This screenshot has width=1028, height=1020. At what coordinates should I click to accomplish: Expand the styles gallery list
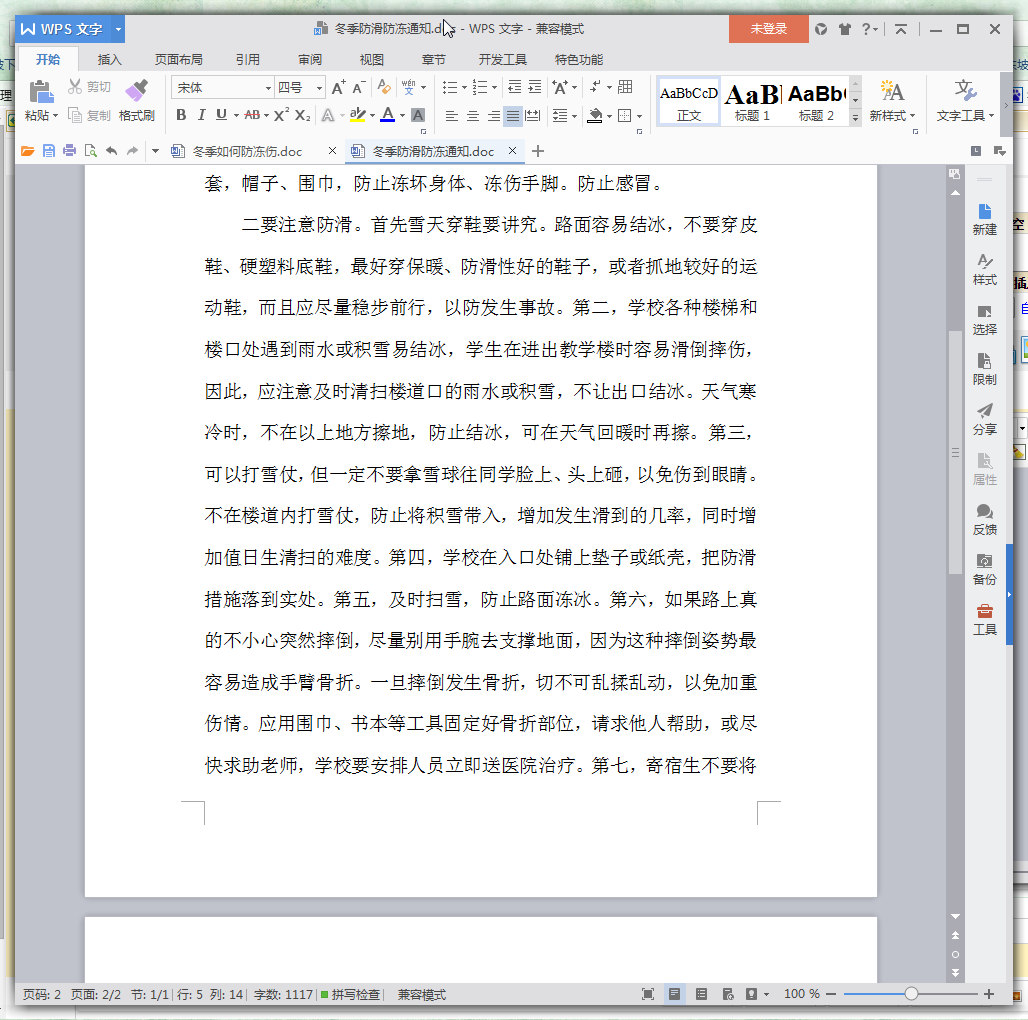pyautogui.click(x=855, y=118)
